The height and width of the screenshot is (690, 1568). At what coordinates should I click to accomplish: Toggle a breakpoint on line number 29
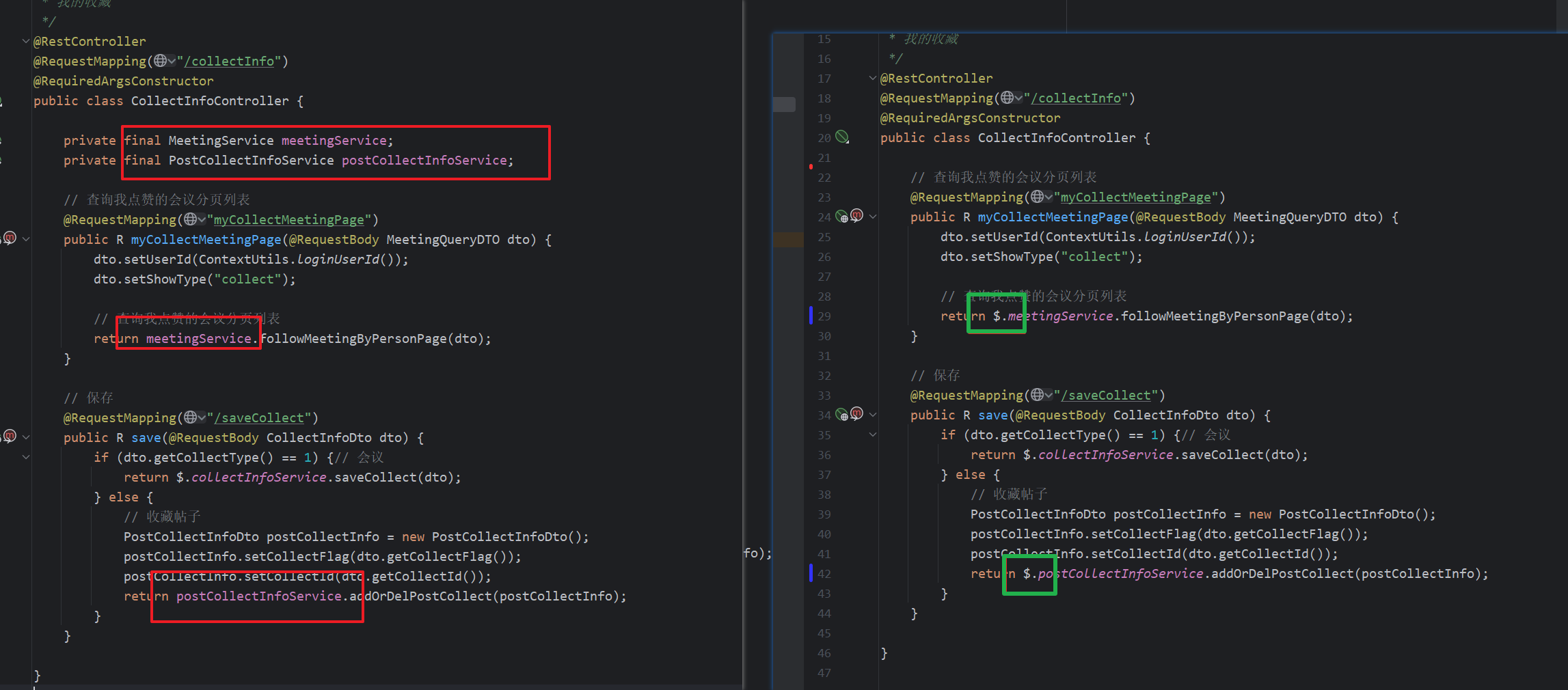(824, 316)
